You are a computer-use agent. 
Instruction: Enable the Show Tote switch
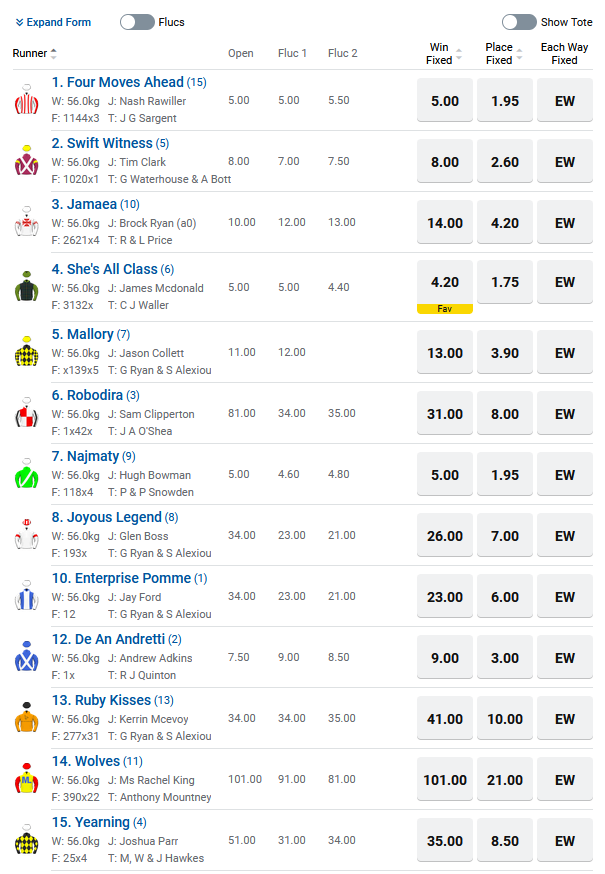tap(519, 22)
